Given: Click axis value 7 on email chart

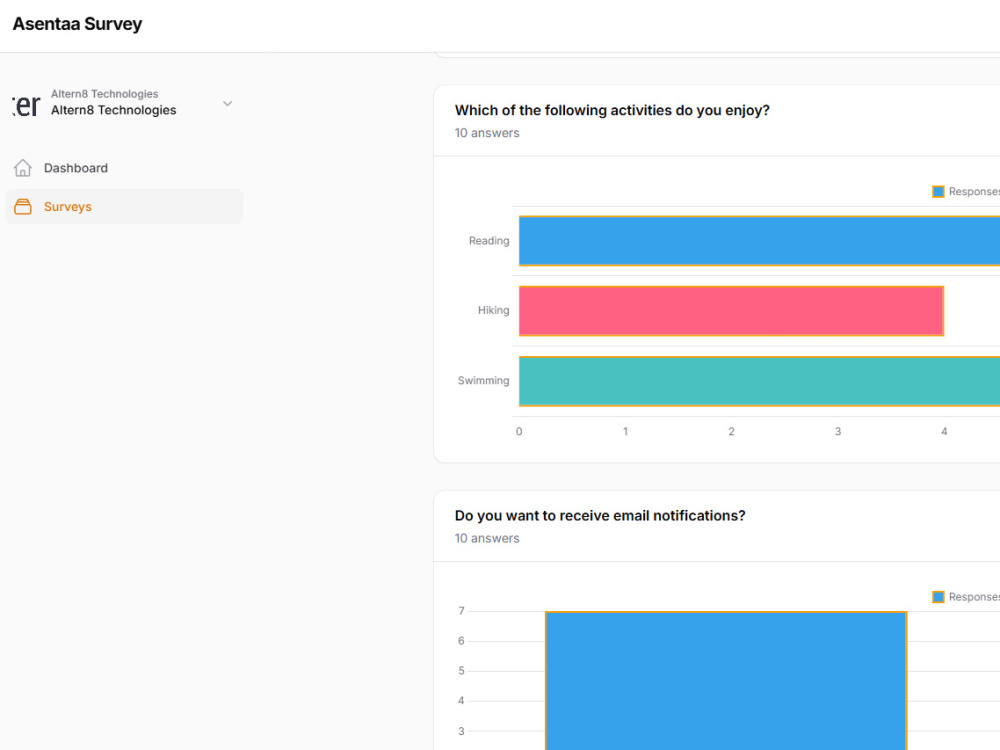Looking at the screenshot, I should (x=461, y=611).
